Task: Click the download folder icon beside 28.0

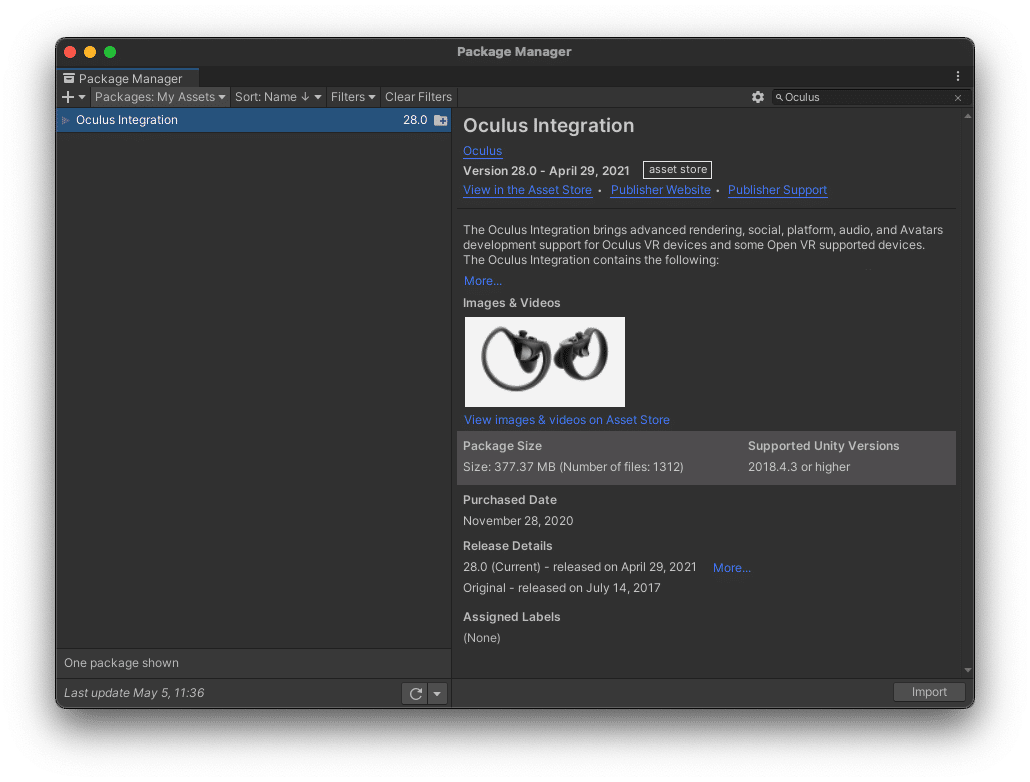Action: click(x=441, y=120)
